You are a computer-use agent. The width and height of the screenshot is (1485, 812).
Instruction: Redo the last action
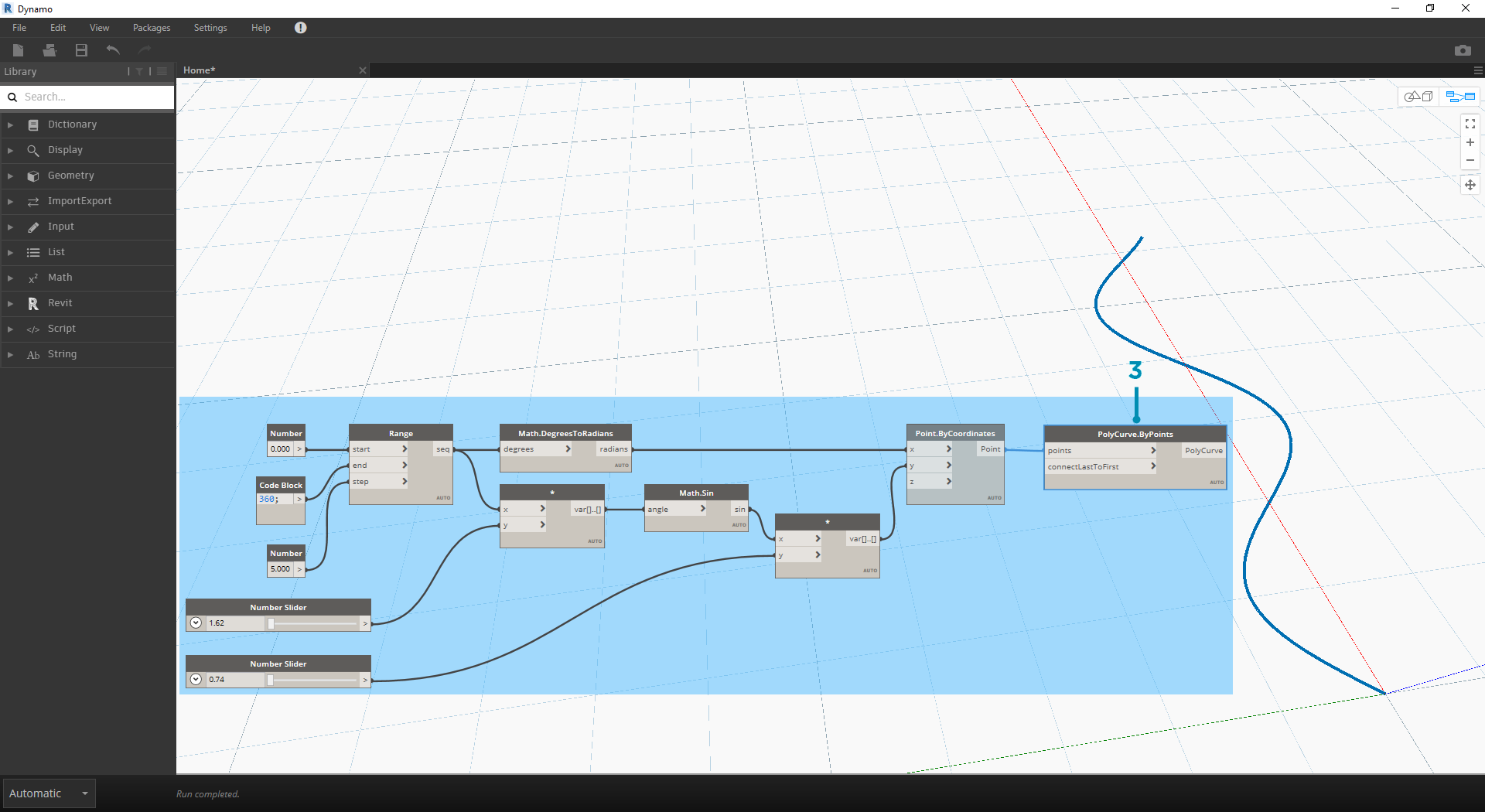pos(144,49)
